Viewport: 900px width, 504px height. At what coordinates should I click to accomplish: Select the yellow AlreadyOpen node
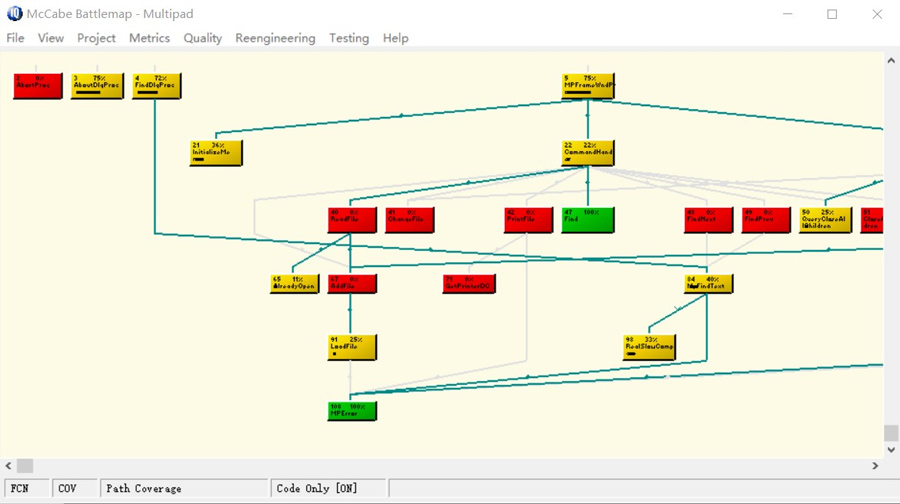click(294, 284)
